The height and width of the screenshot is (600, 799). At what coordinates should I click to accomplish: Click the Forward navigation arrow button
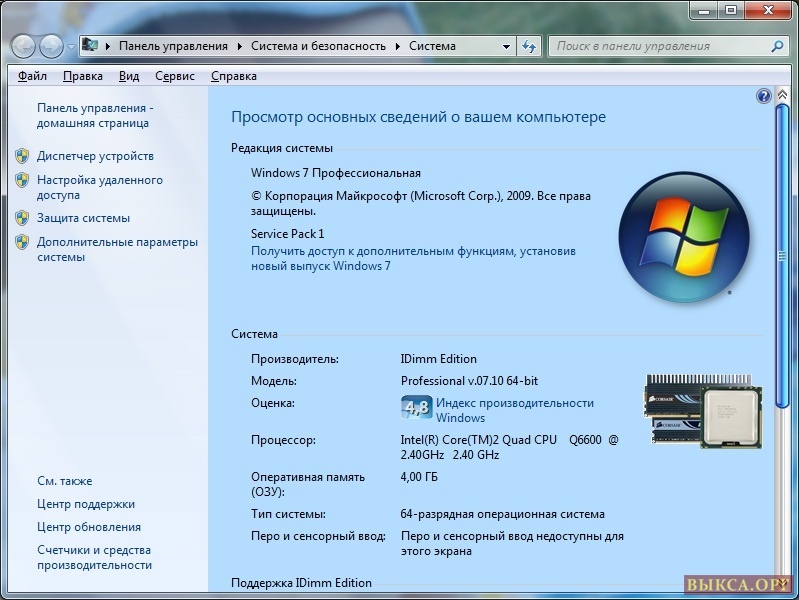51,46
